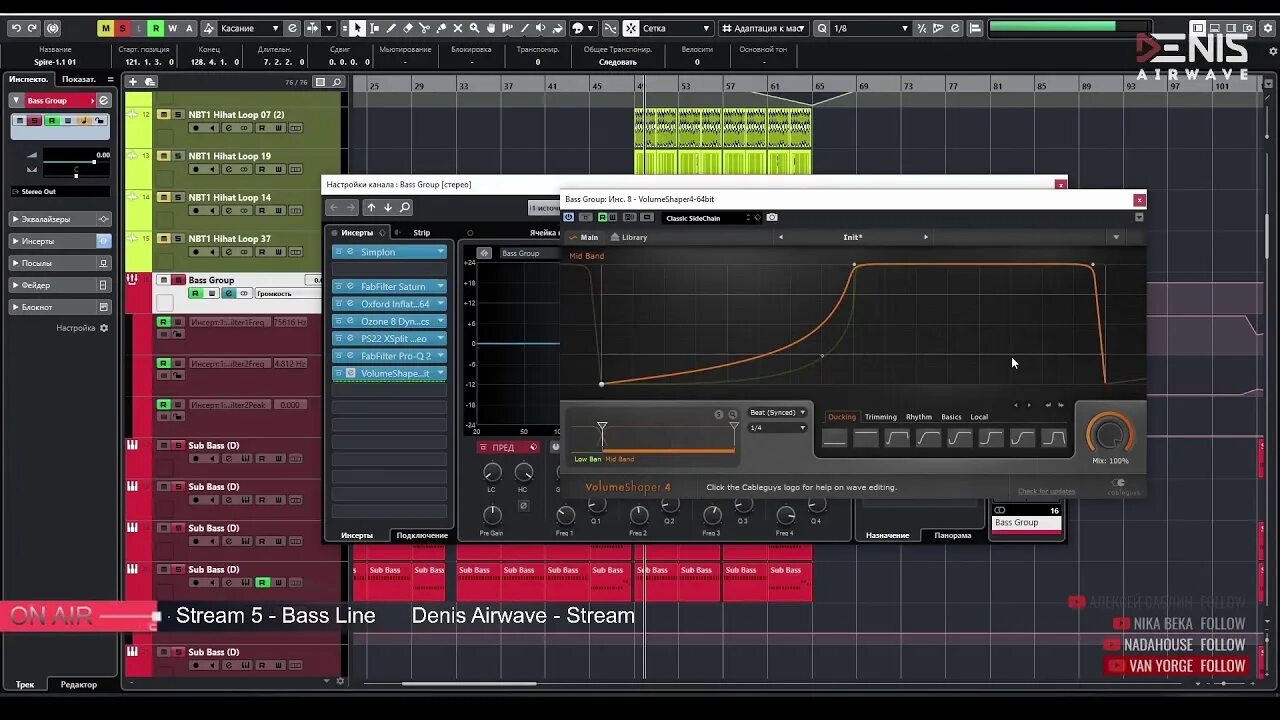Click the Mix 100% knob
The width and height of the screenshot is (1280, 720).
1110,435
